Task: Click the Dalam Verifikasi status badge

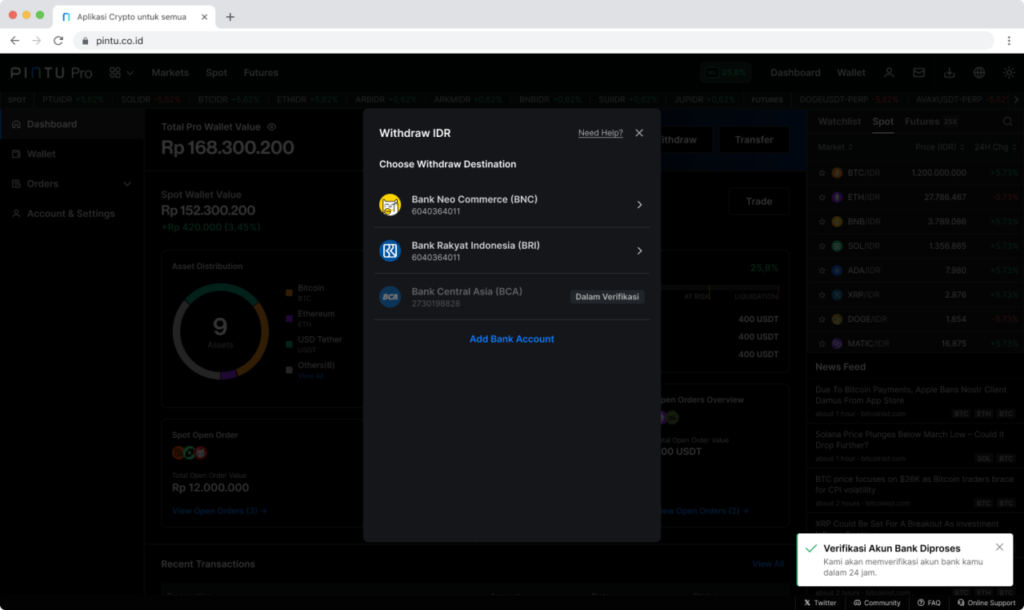Action: click(x=607, y=297)
